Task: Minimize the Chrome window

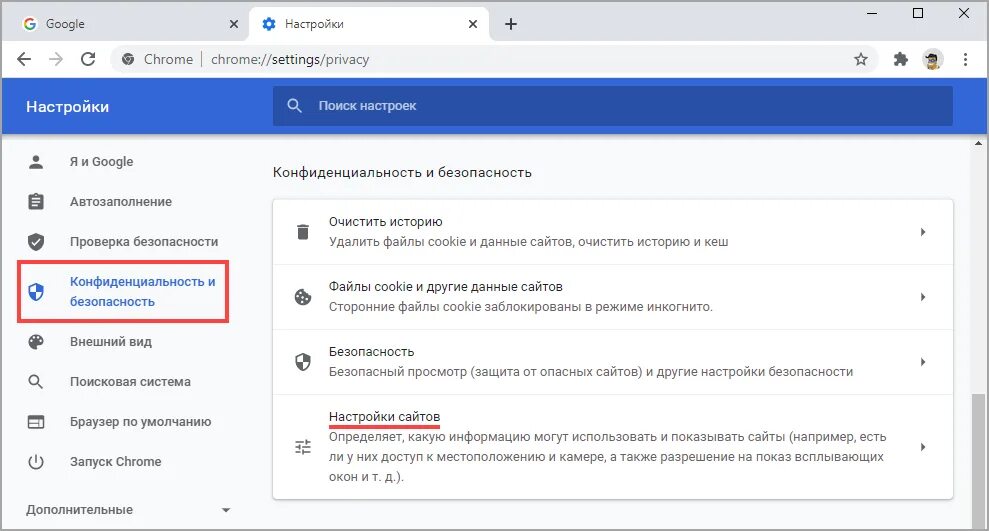Action: 872,13
